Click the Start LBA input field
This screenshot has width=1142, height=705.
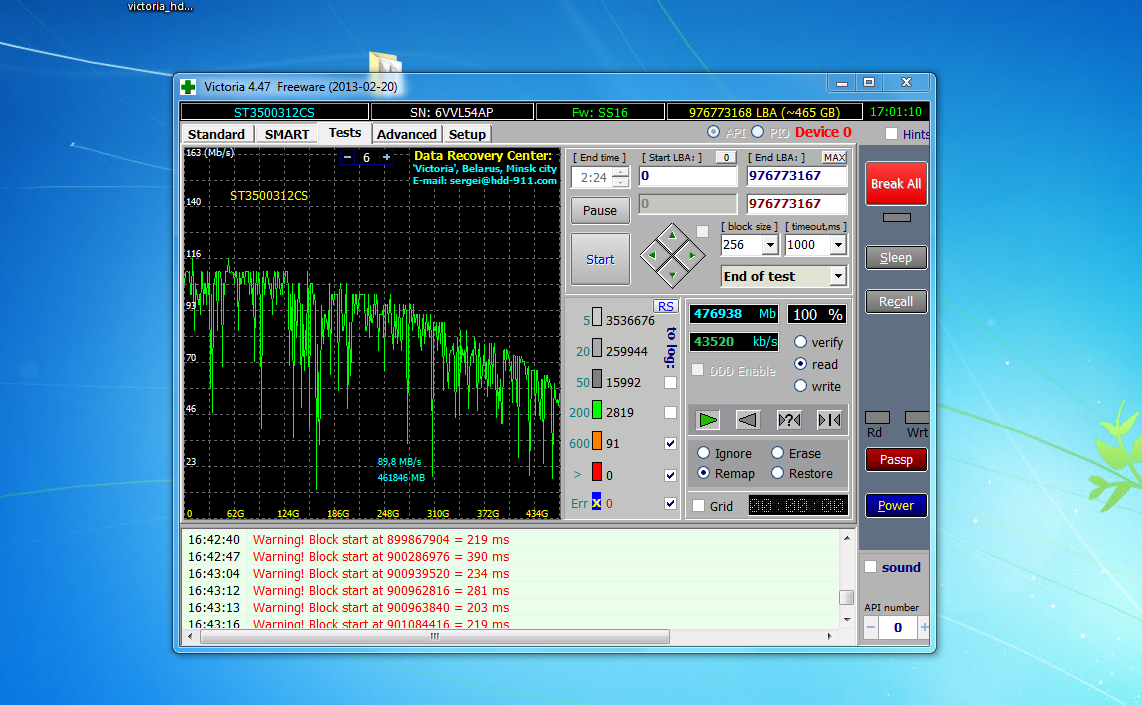click(688, 176)
